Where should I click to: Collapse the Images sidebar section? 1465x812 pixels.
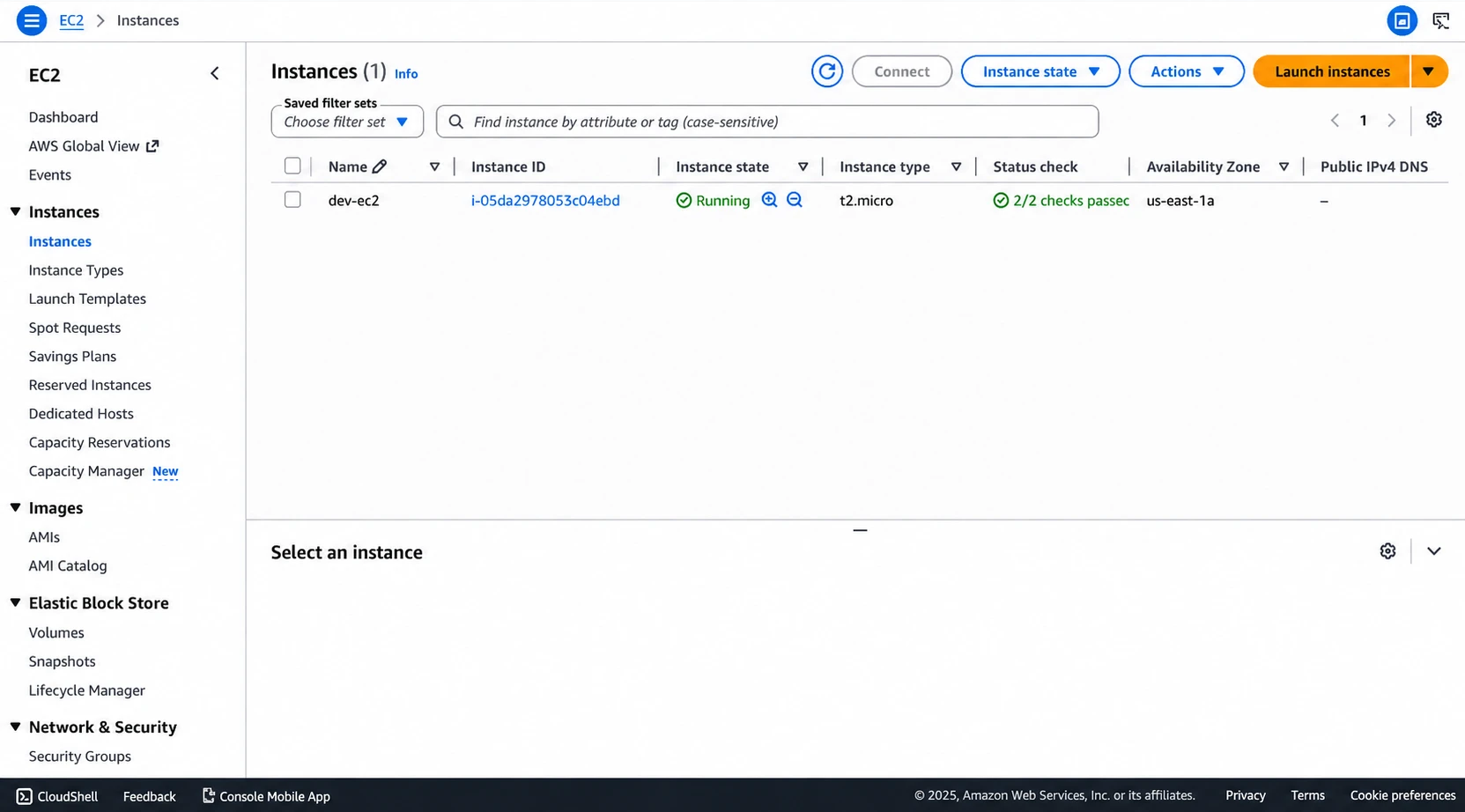pos(15,507)
